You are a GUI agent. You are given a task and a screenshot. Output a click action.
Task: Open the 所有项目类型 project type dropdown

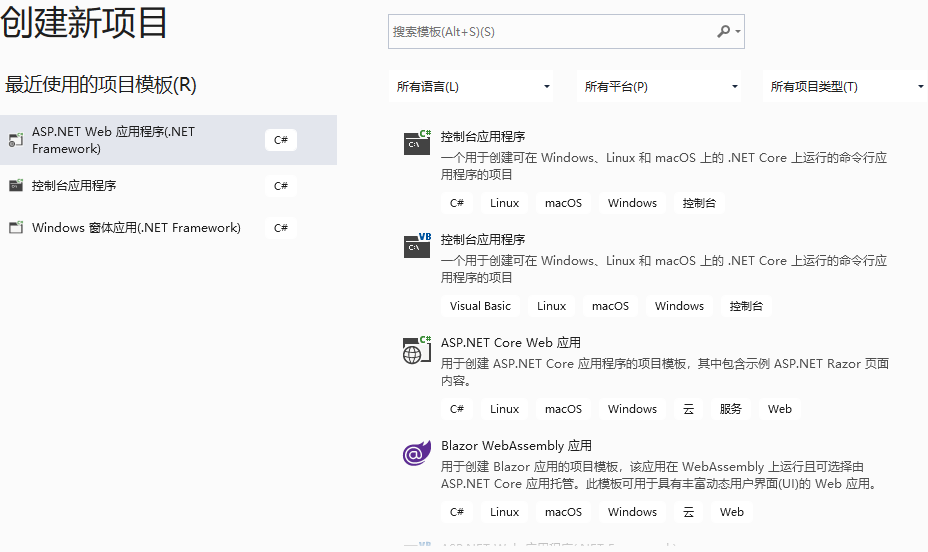click(846, 86)
